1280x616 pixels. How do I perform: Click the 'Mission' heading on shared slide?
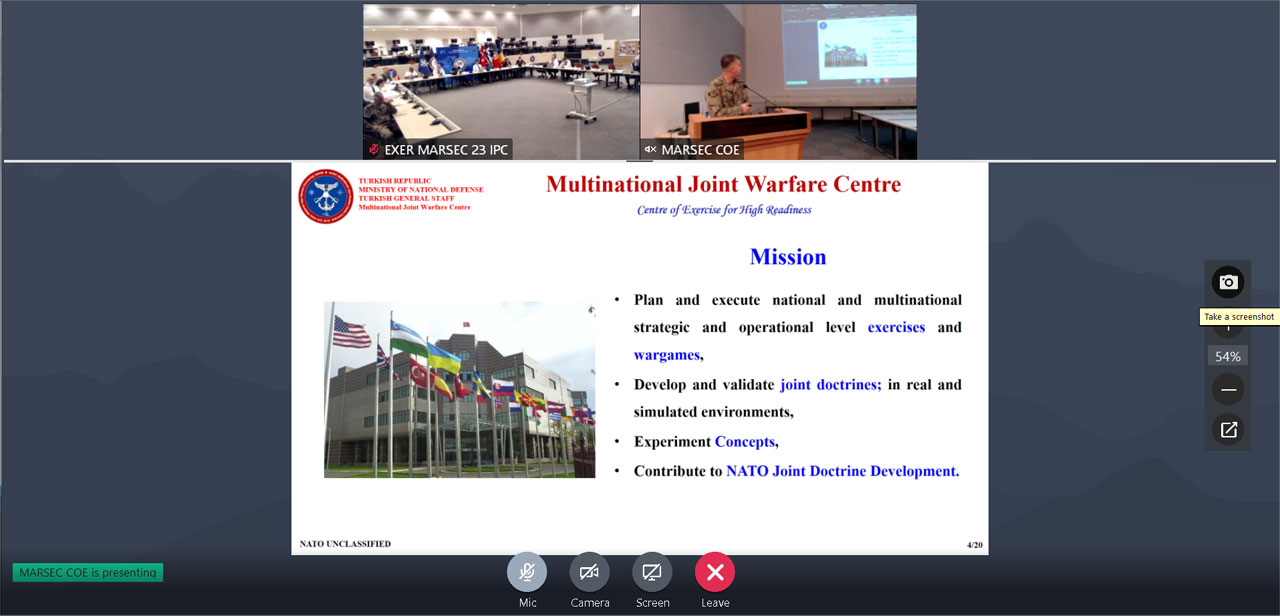[788, 257]
